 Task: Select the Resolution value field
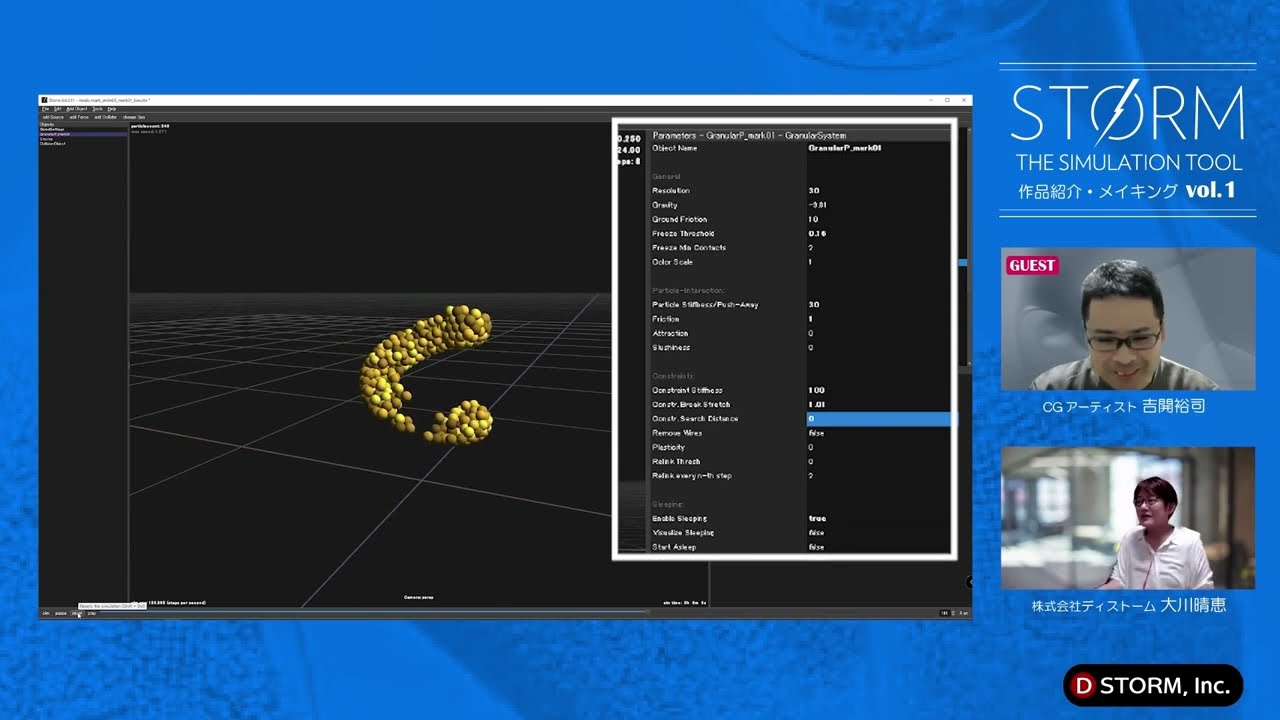click(x=880, y=191)
